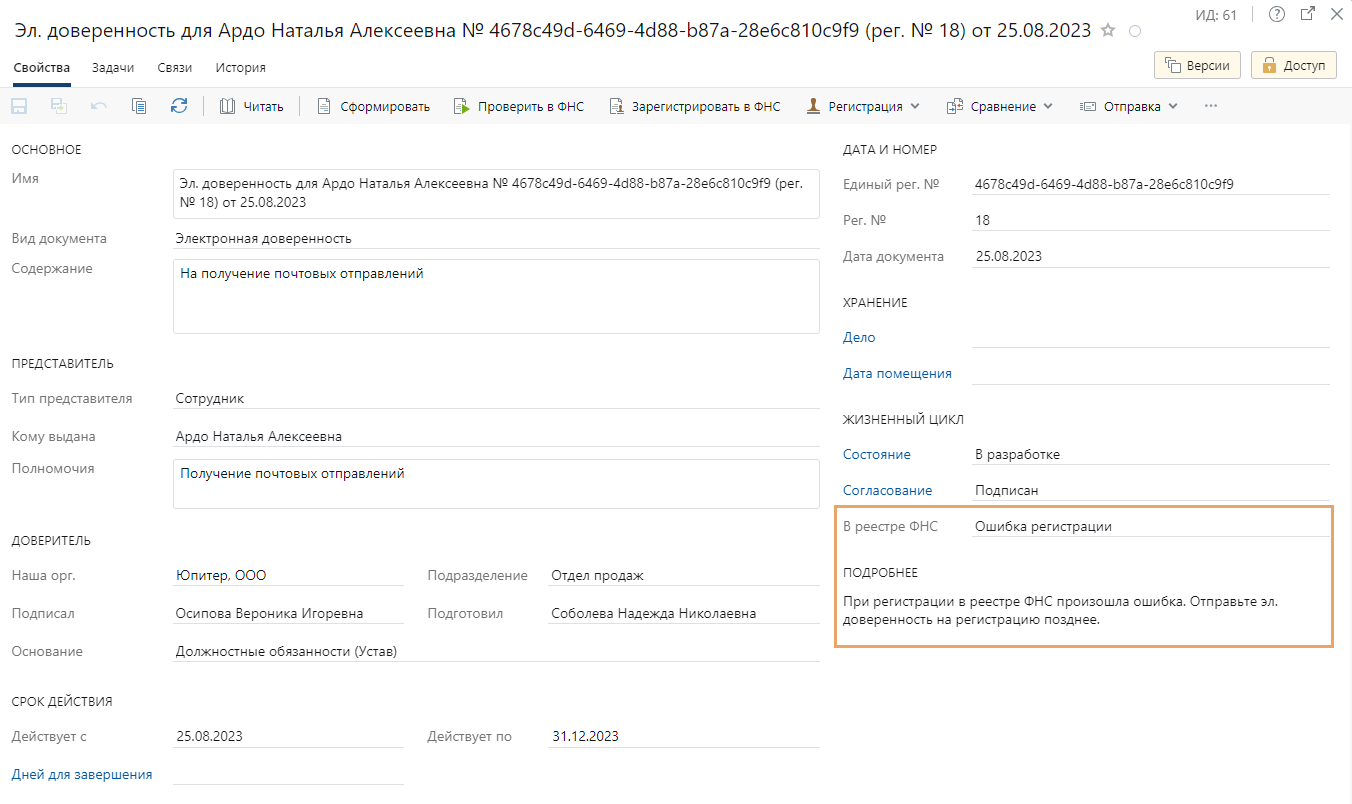1352x804 pixels.
Task: Open the more actions ellipsis menu
Action: pos(1211,106)
